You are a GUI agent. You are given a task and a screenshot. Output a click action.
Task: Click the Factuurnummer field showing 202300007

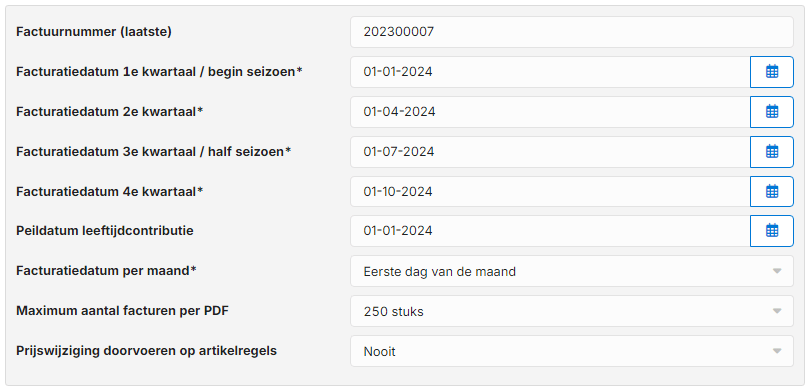pos(572,32)
